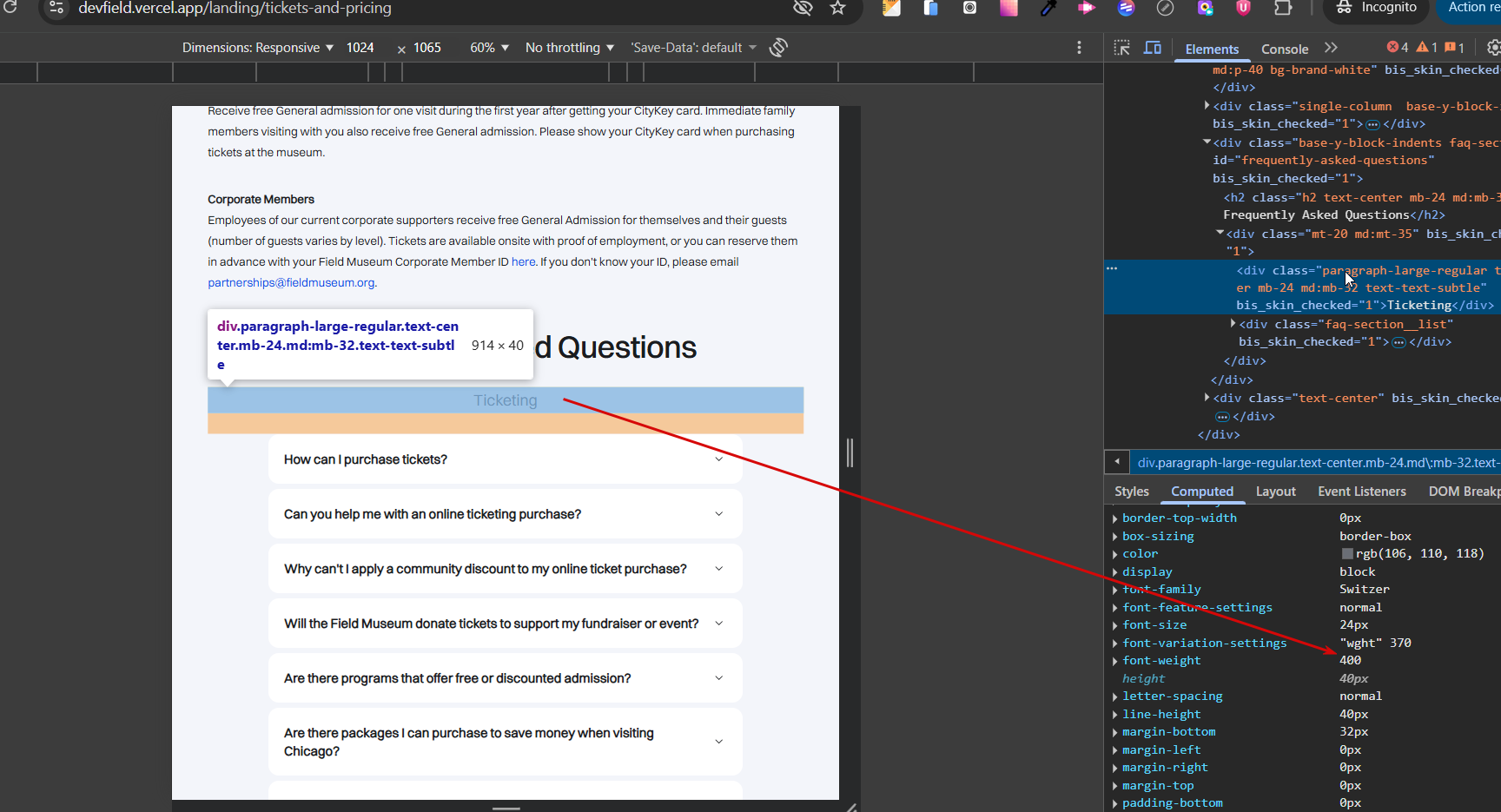Click the yellow warnings count badge
The width and height of the screenshot is (1501, 812).
[x=1427, y=47]
